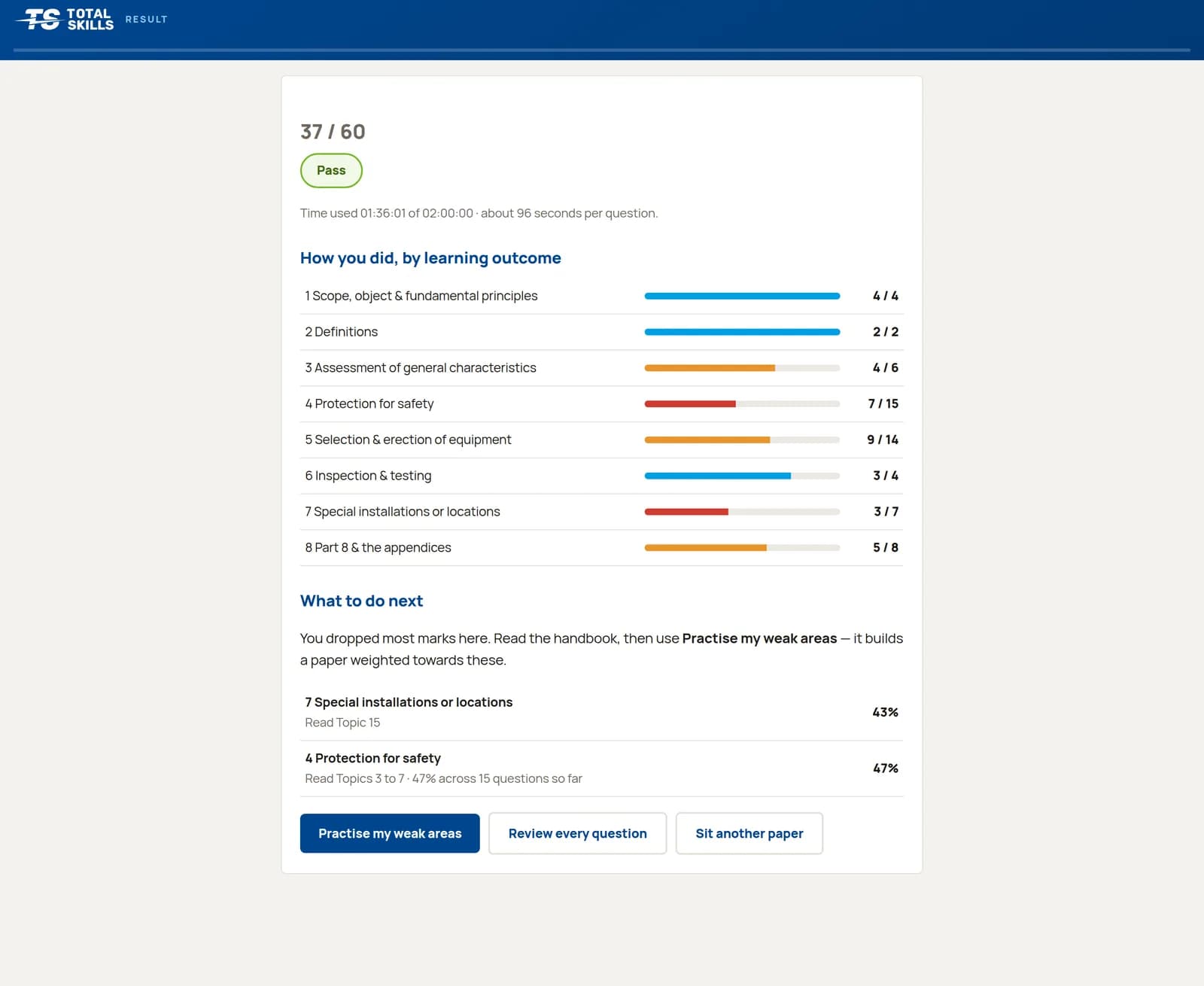1204x986 pixels.
Task: Select '7 Special installations or locations' outcome row
Action: (x=601, y=512)
